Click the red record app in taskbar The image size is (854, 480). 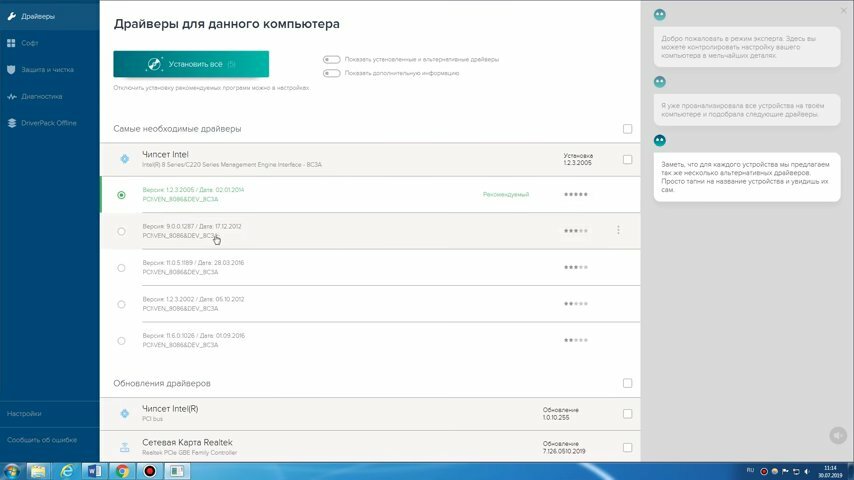150,471
